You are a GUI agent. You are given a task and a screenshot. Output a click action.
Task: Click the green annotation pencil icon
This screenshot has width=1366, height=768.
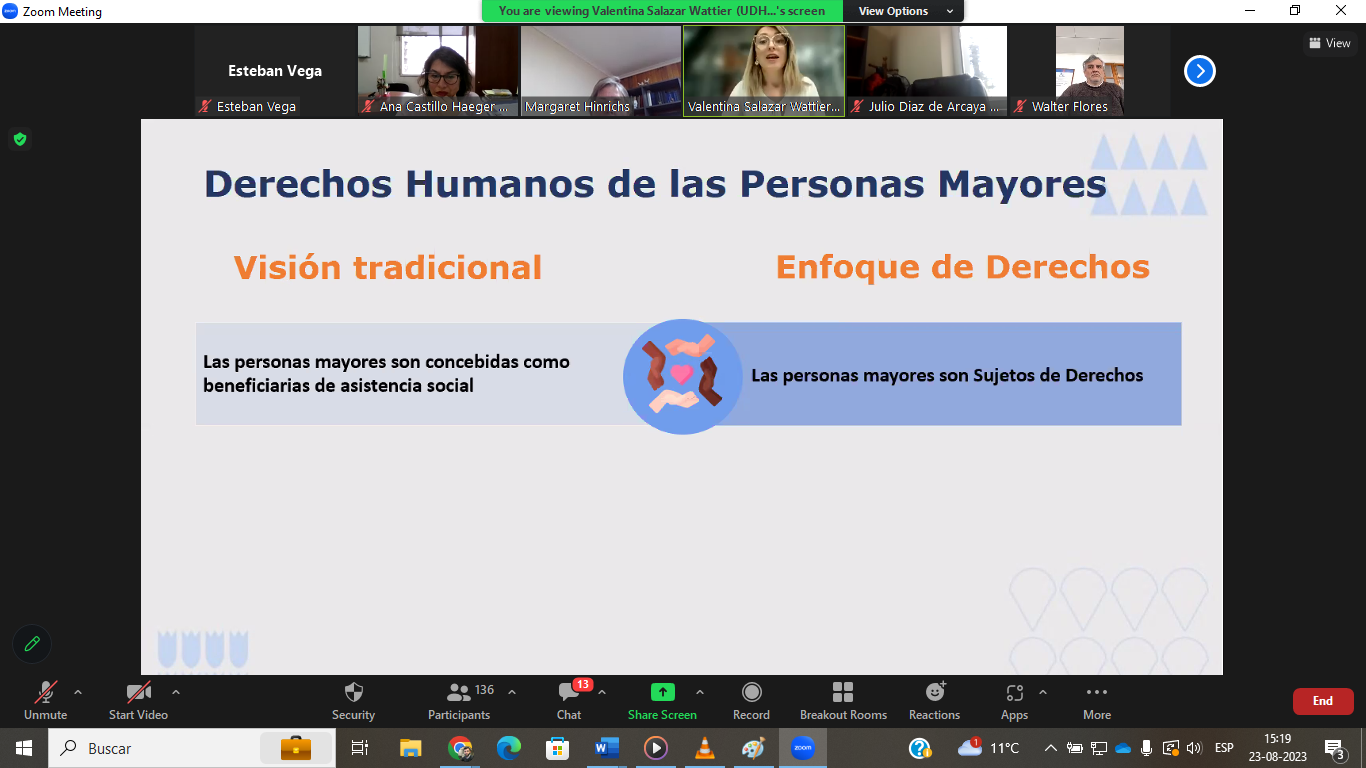(32, 644)
